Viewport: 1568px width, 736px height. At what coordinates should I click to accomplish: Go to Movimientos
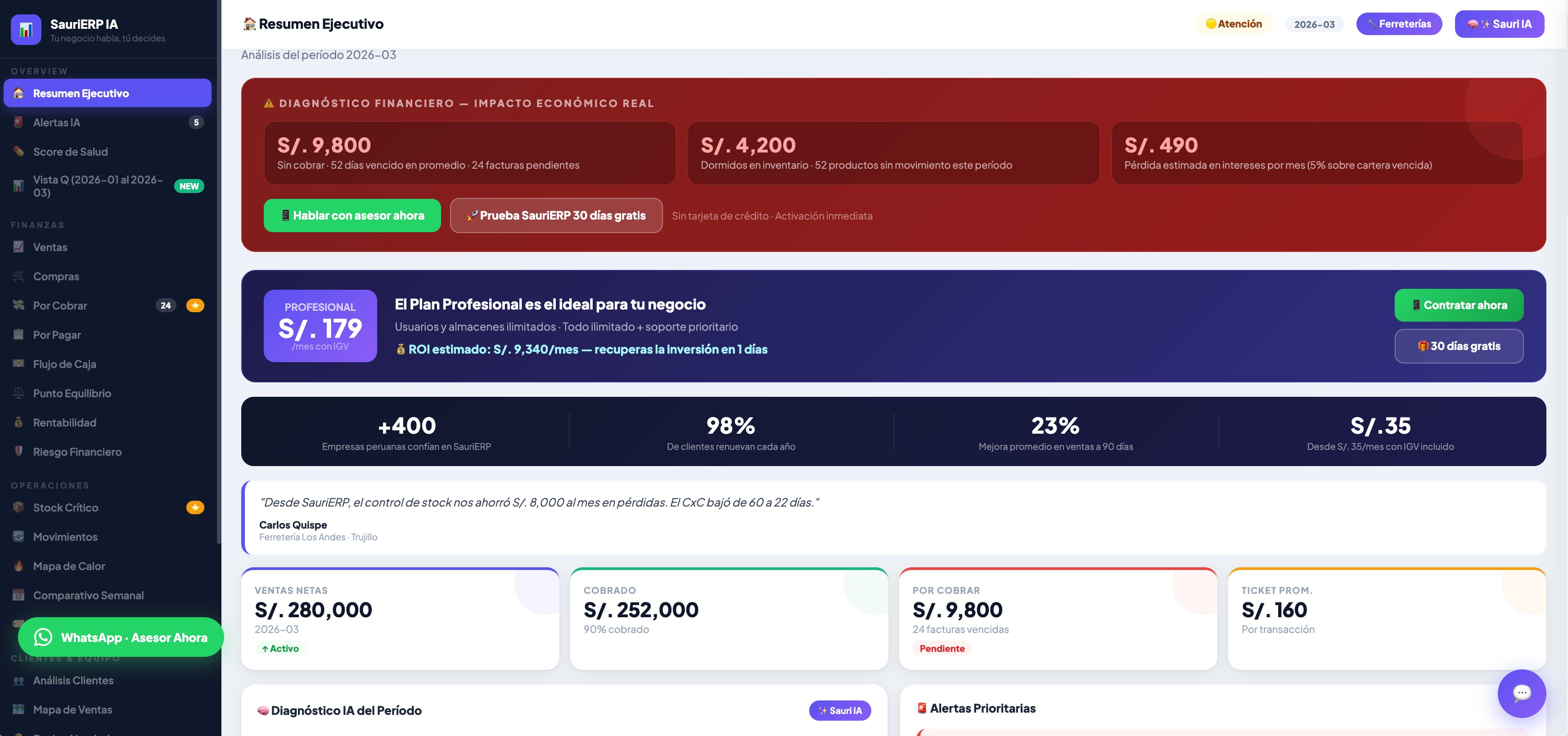[x=108, y=537]
